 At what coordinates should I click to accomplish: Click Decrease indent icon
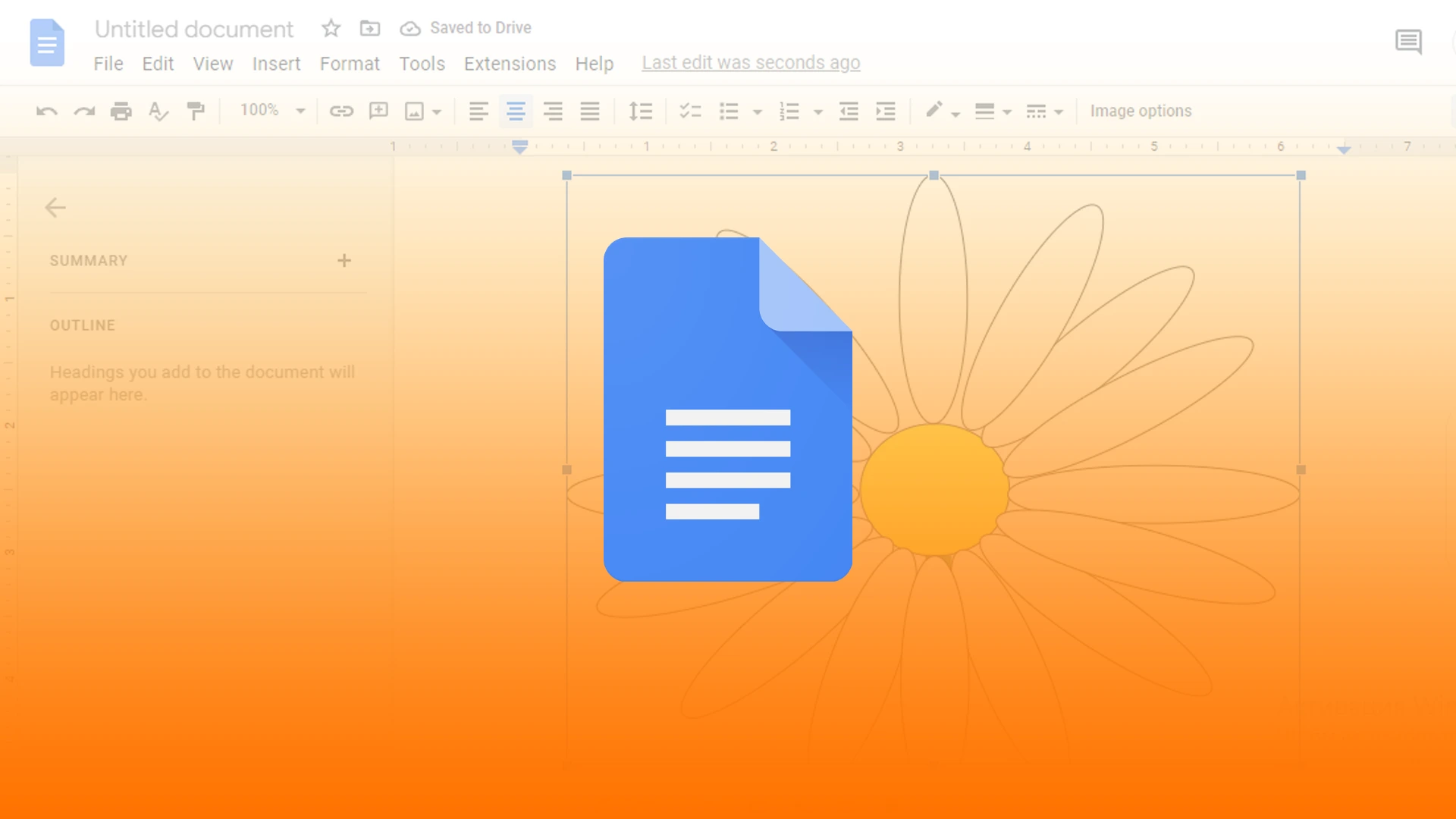tap(849, 111)
